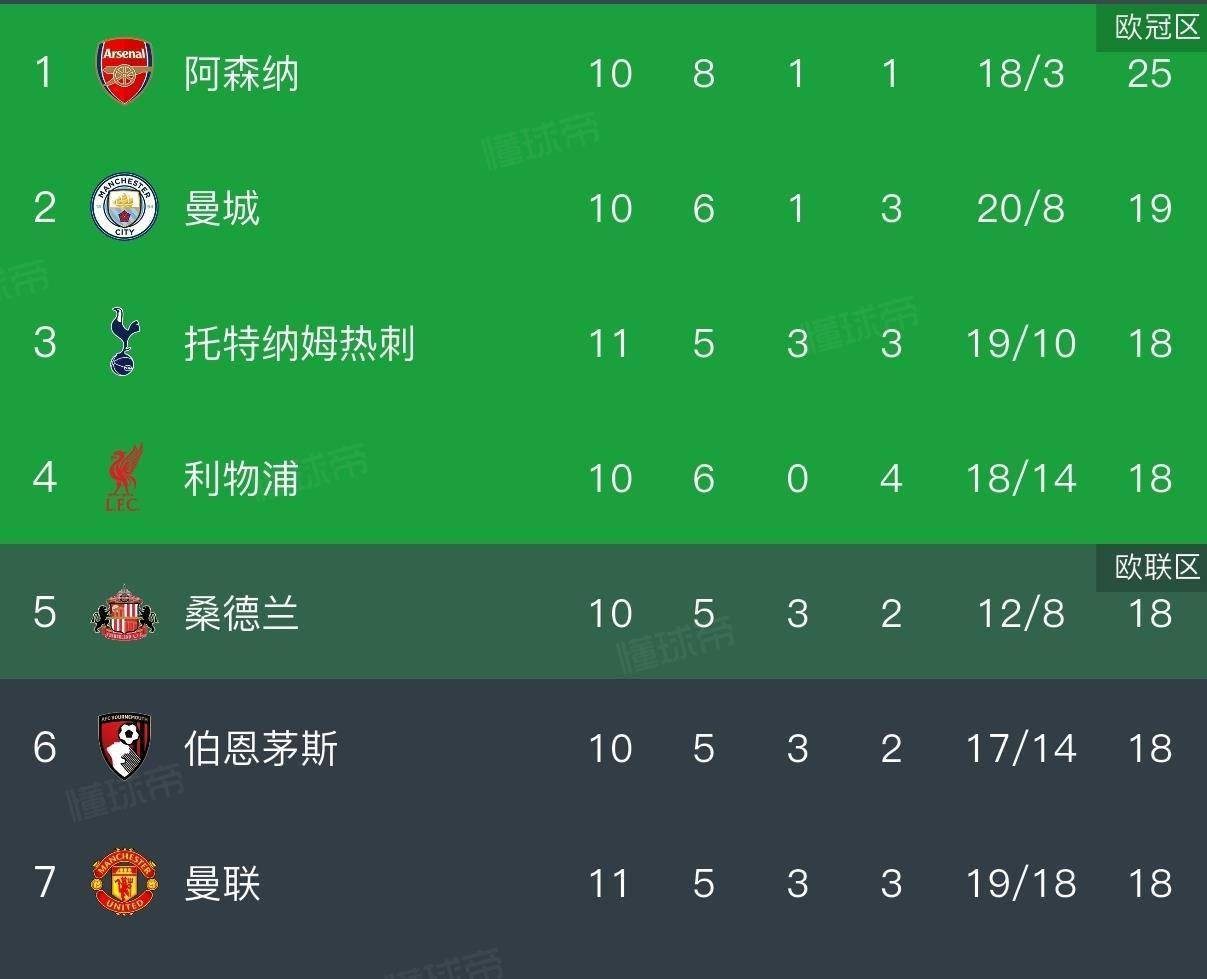Image resolution: width=1207 pixels, height=979 pixels.
Task: Click the 欧联区 zone label
Action: 1156,567
